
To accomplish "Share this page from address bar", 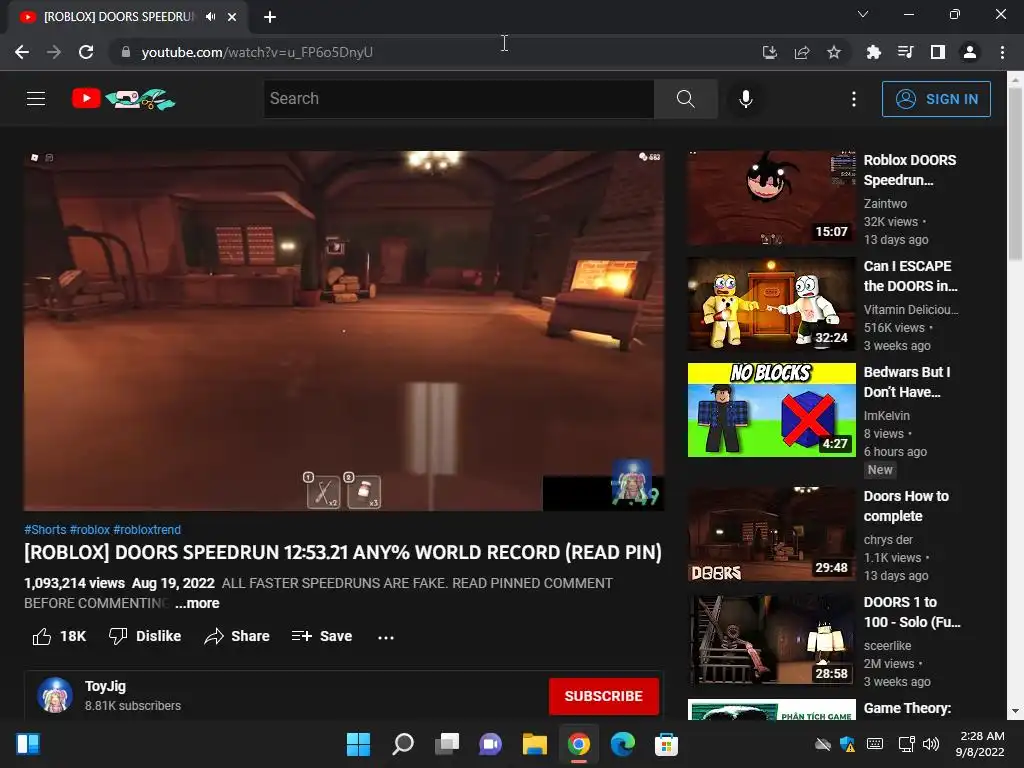I will pos(802,52).
